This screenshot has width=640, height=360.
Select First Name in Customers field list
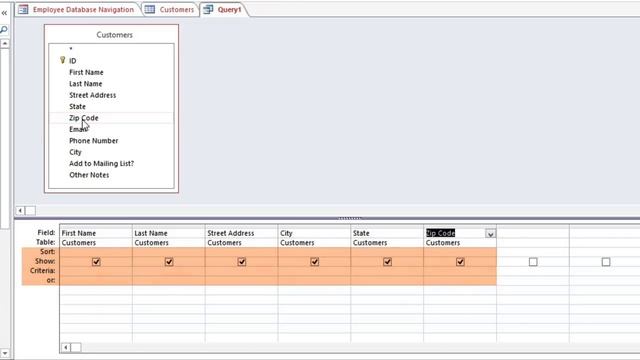(86, 72)
